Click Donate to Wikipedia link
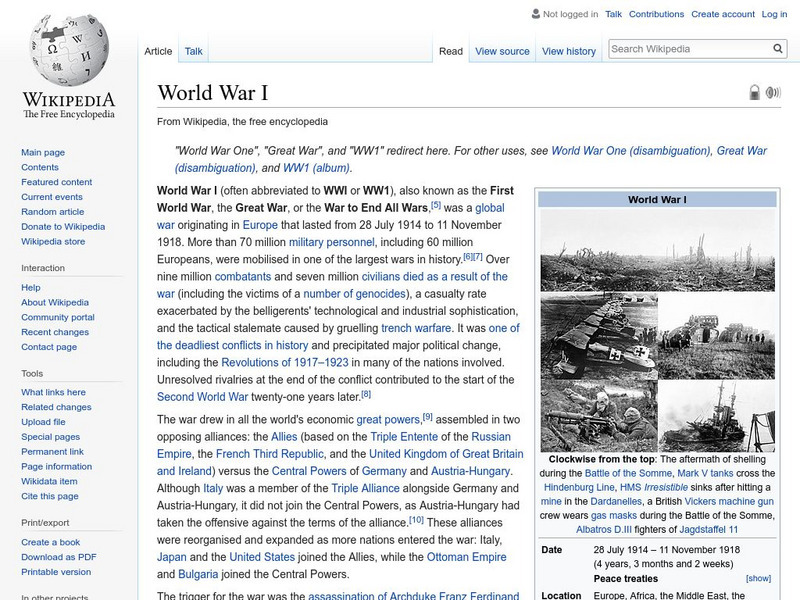The width and height of the screenshot is (800, 600). (63, 226)
